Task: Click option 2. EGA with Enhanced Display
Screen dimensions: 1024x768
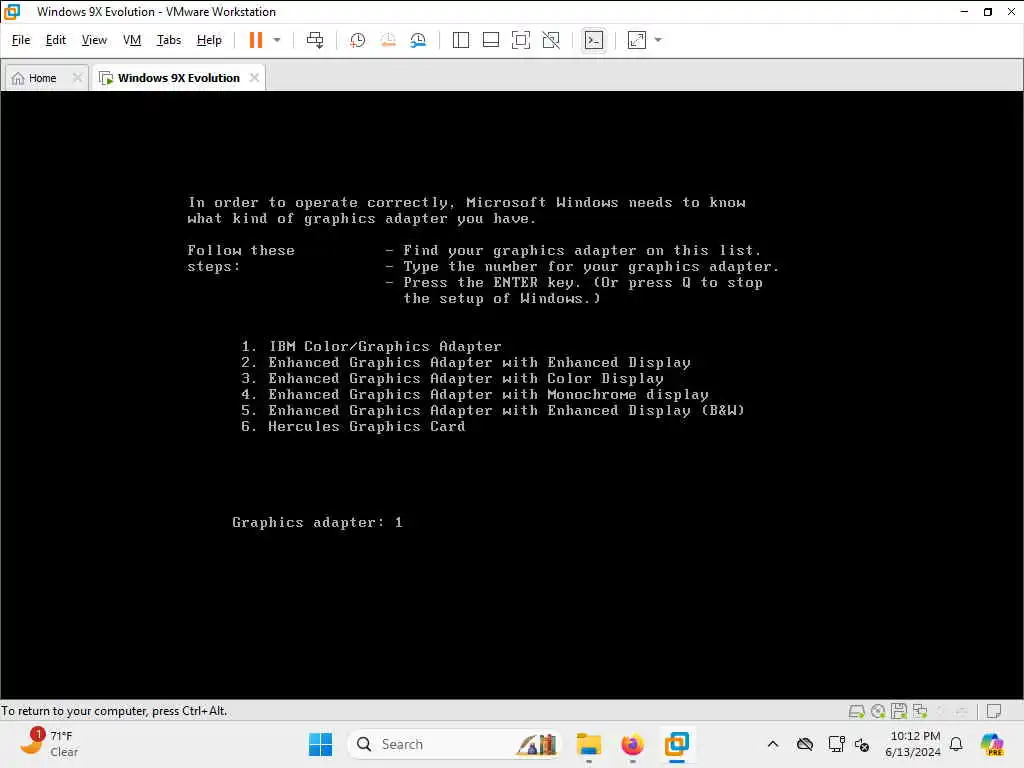Action: [466, 362]
